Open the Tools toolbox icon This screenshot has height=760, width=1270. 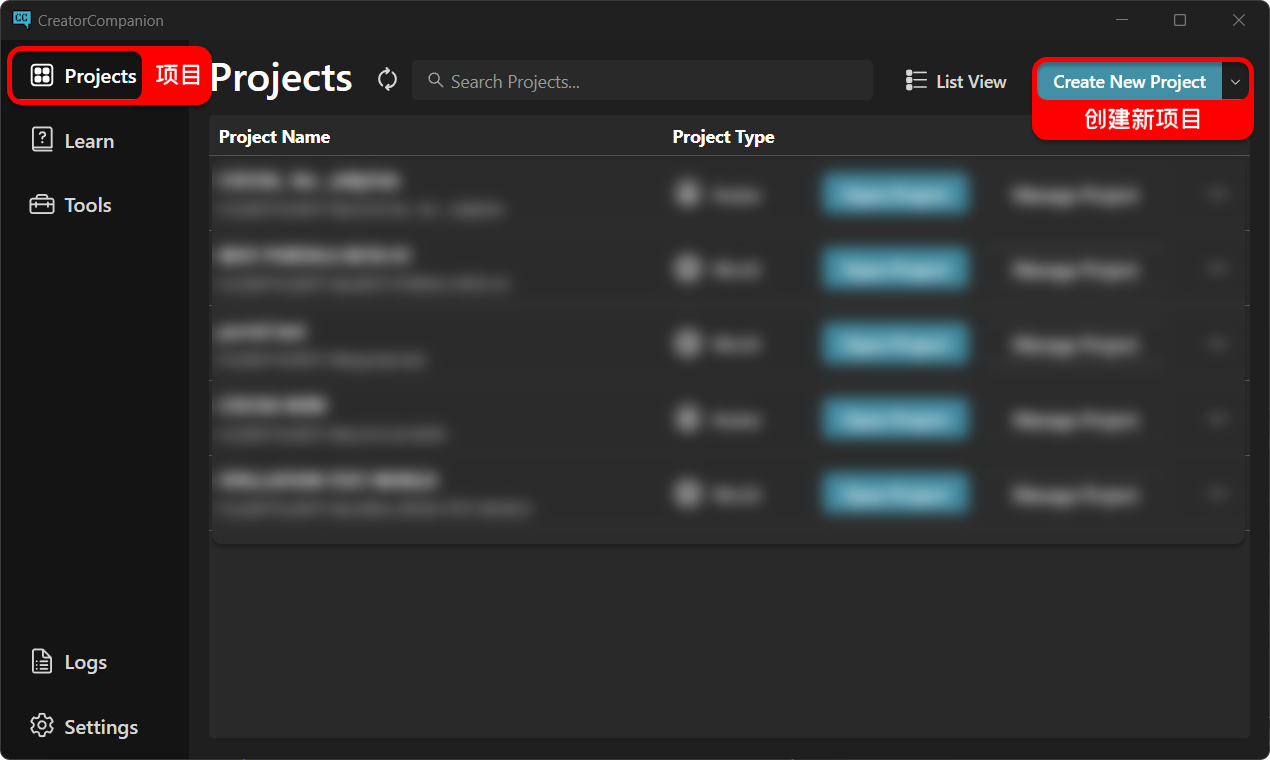pos(42,205)
